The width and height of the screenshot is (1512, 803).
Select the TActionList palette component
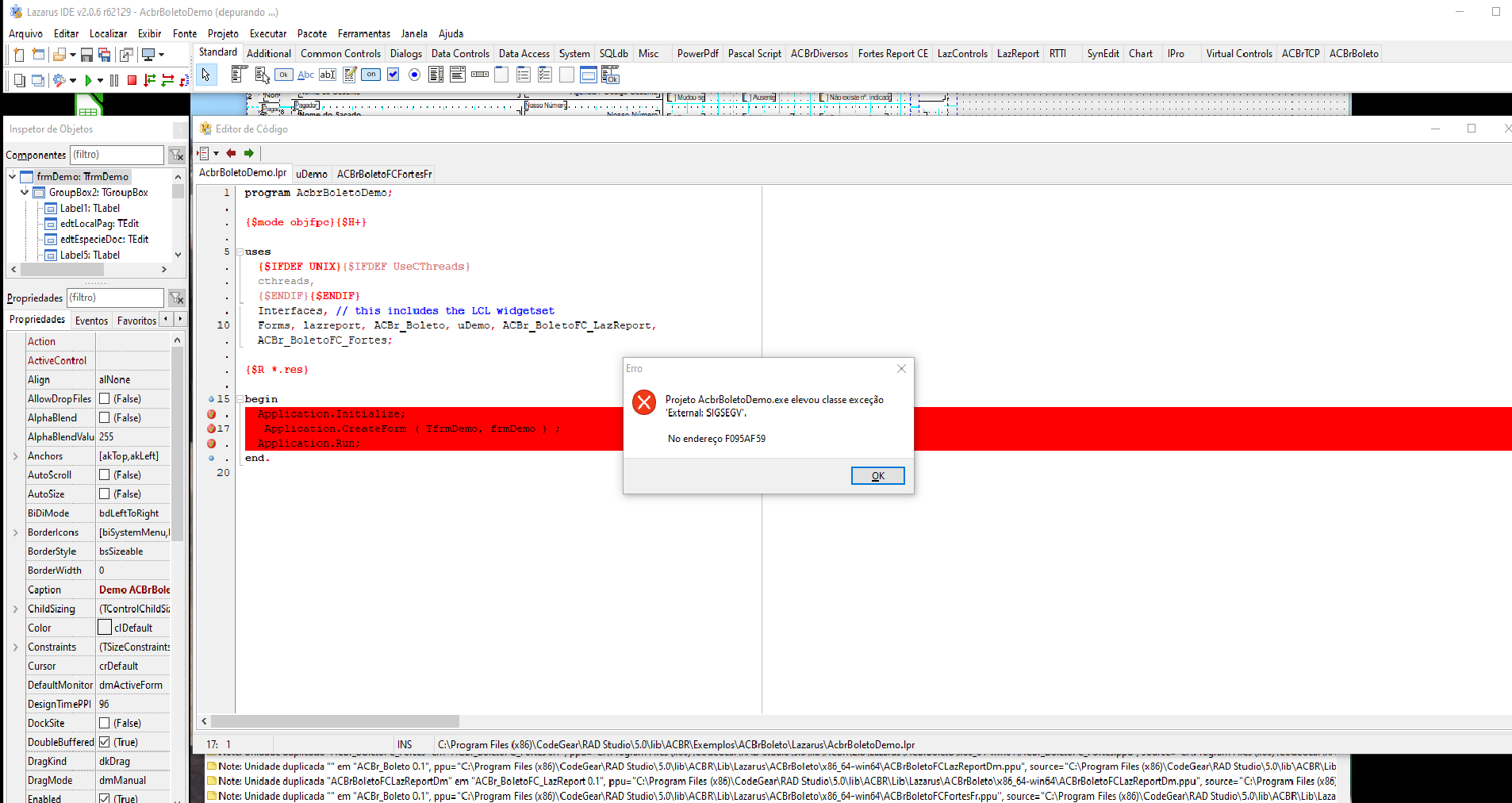(x=610, y=75)
